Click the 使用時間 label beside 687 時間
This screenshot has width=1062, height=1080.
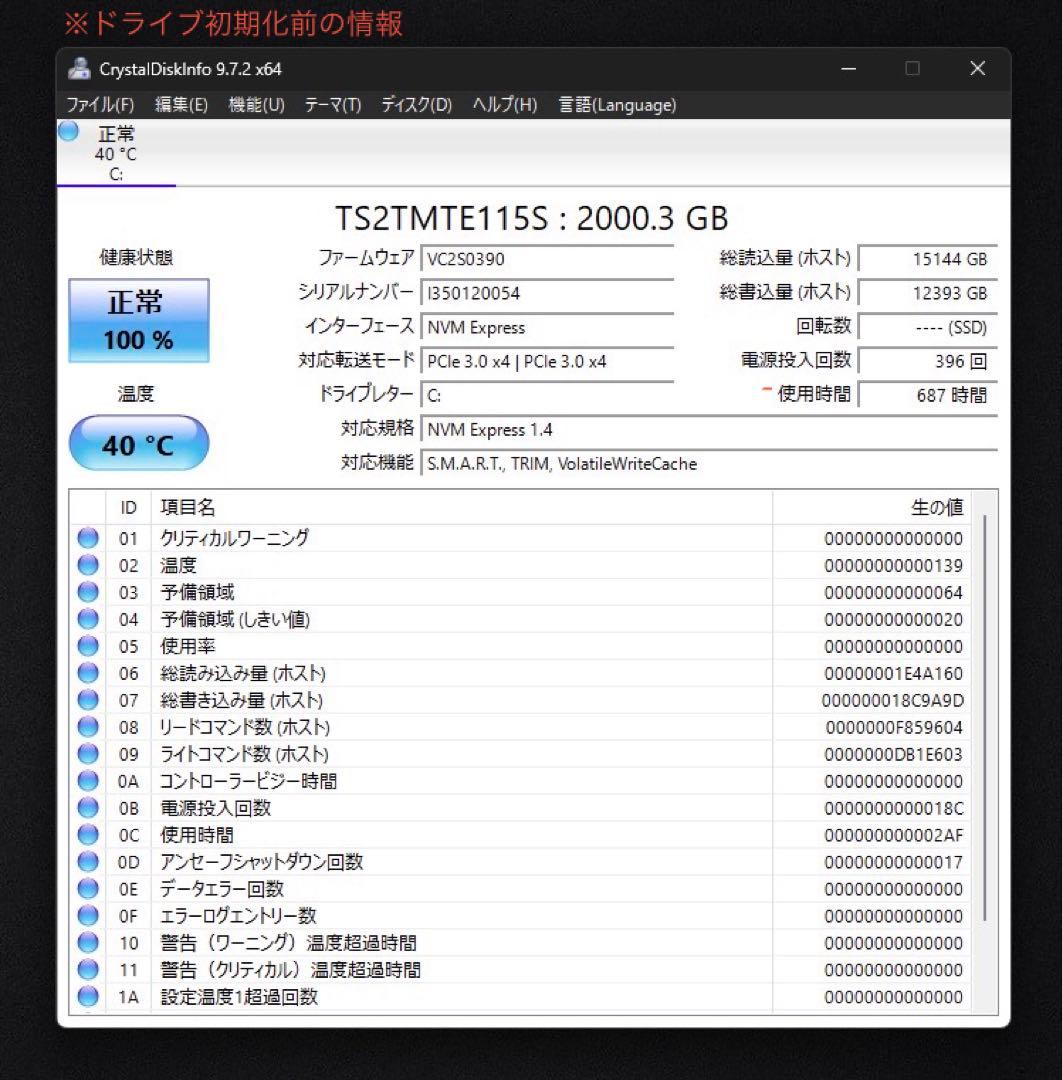(814, 394)
